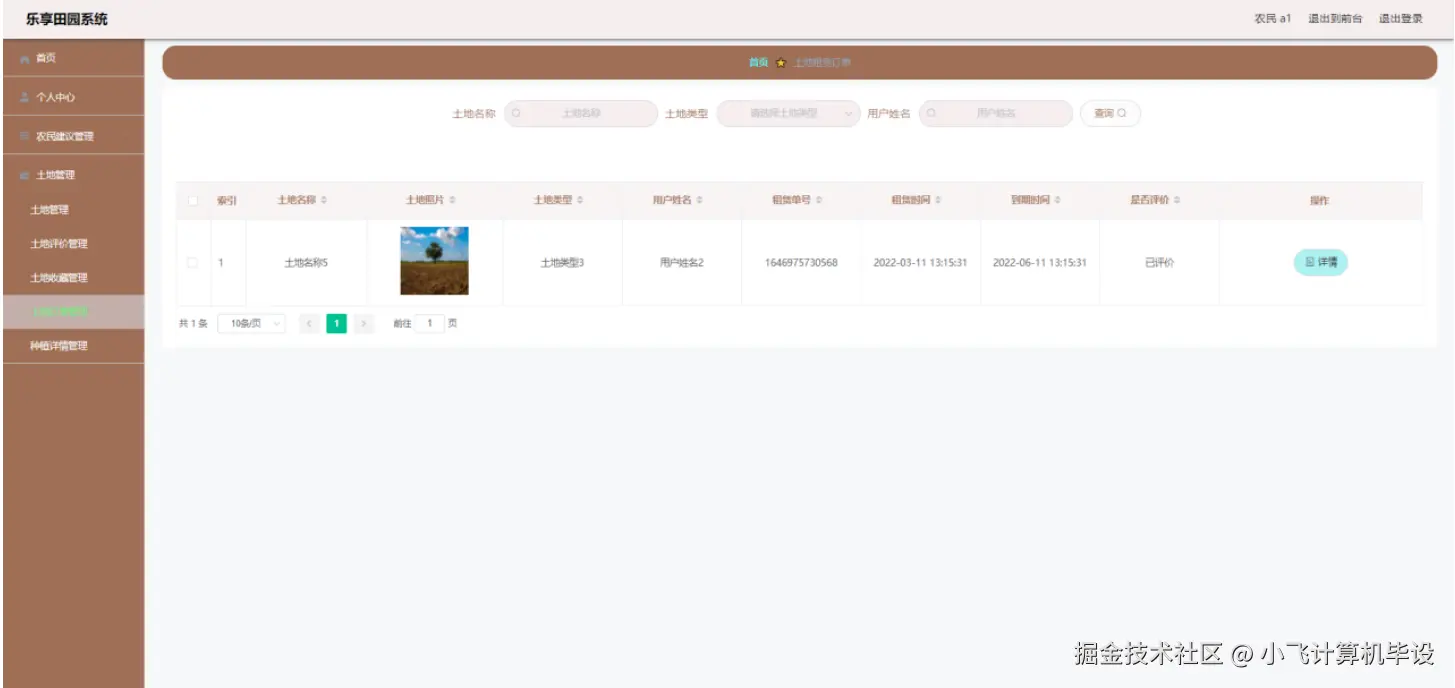Open 土地收藏管理 in the sidebar

point(73,278)
